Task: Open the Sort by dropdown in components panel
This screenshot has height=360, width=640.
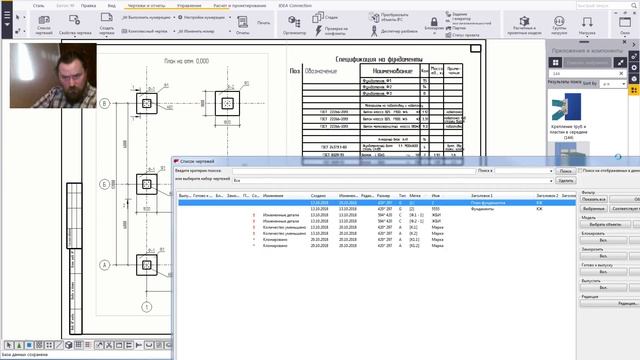Action: pyautogui.click(x=612, y=84)
